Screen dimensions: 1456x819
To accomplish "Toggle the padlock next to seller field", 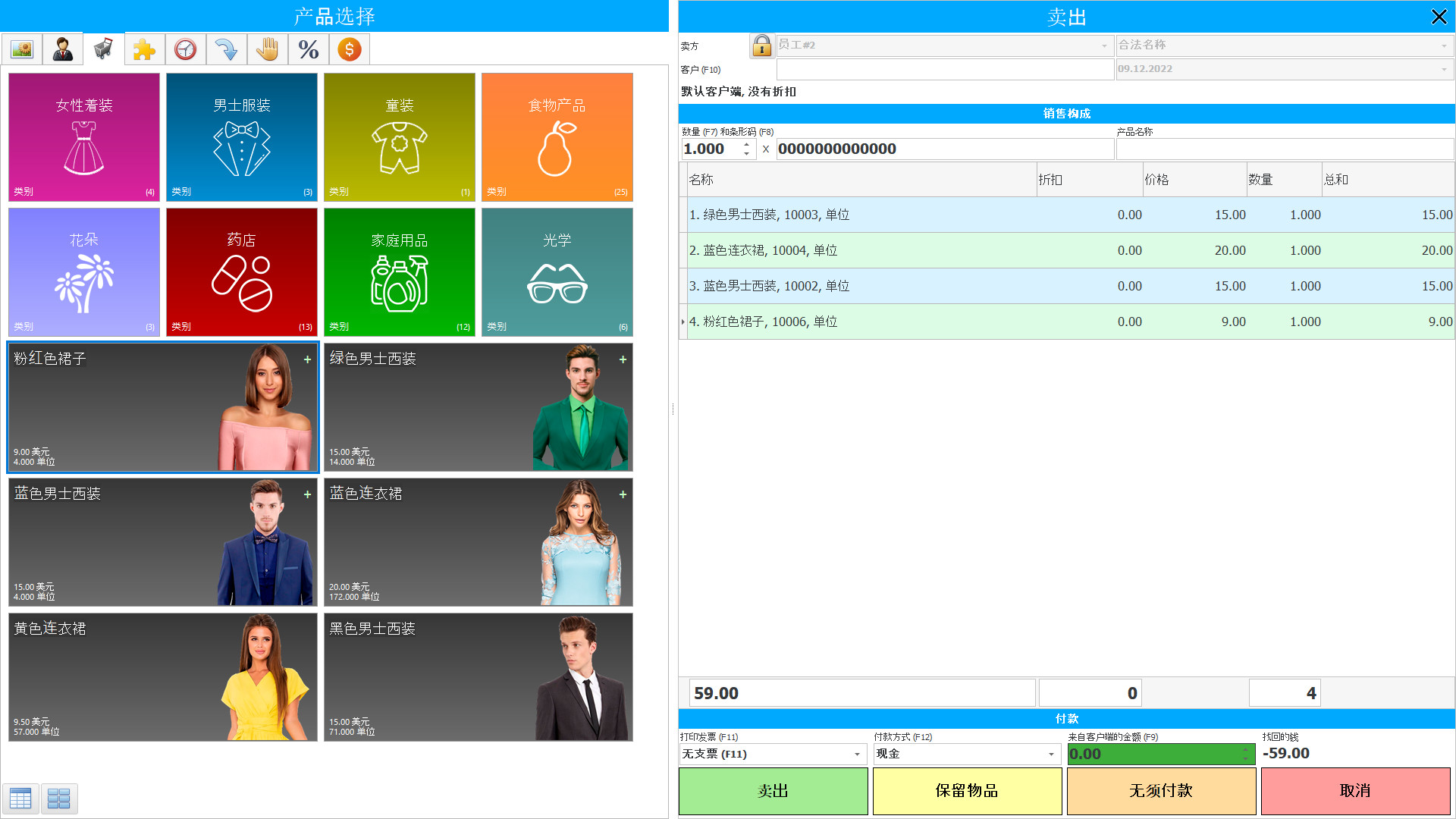I will pyautogui.click(x=761, y=45).
